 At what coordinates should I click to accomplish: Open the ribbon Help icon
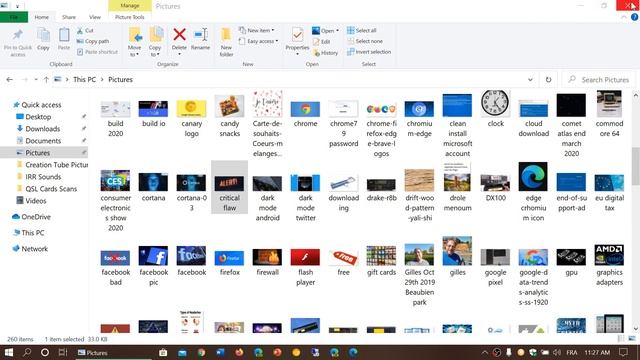click(x=634, y=17)
